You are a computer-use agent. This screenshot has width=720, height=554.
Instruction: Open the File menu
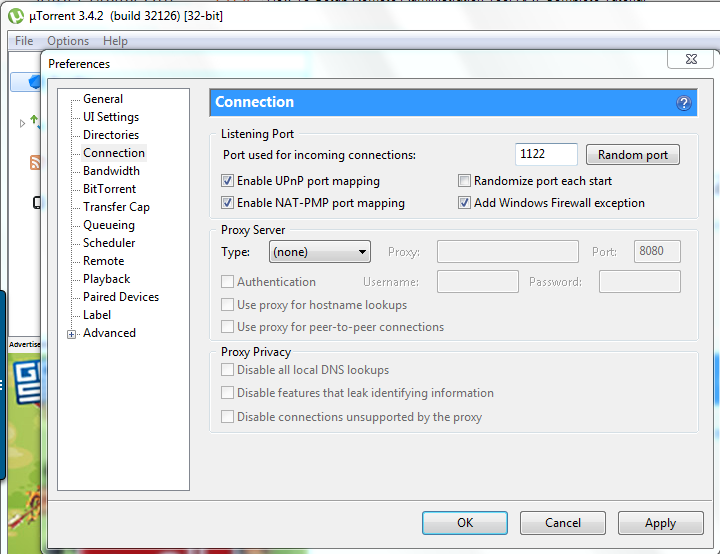coord(24,41)
